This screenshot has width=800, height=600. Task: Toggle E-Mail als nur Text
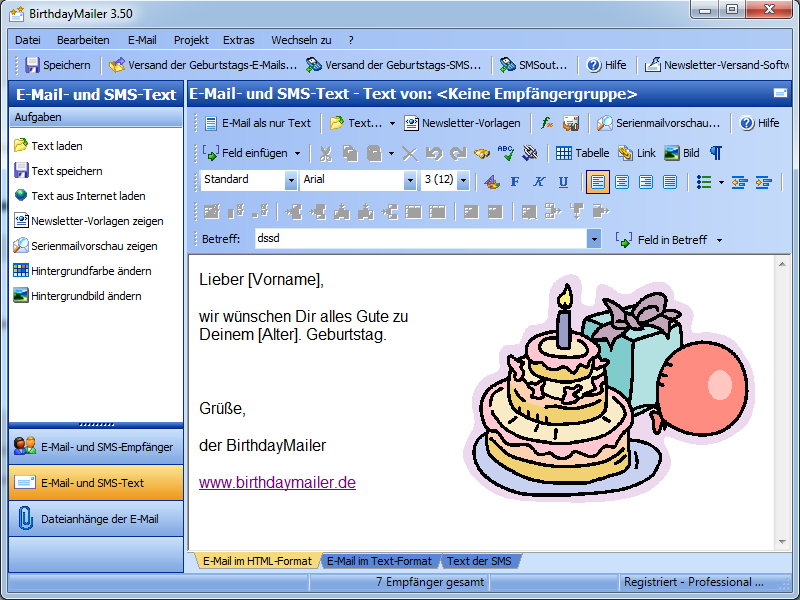coord(258,123)
